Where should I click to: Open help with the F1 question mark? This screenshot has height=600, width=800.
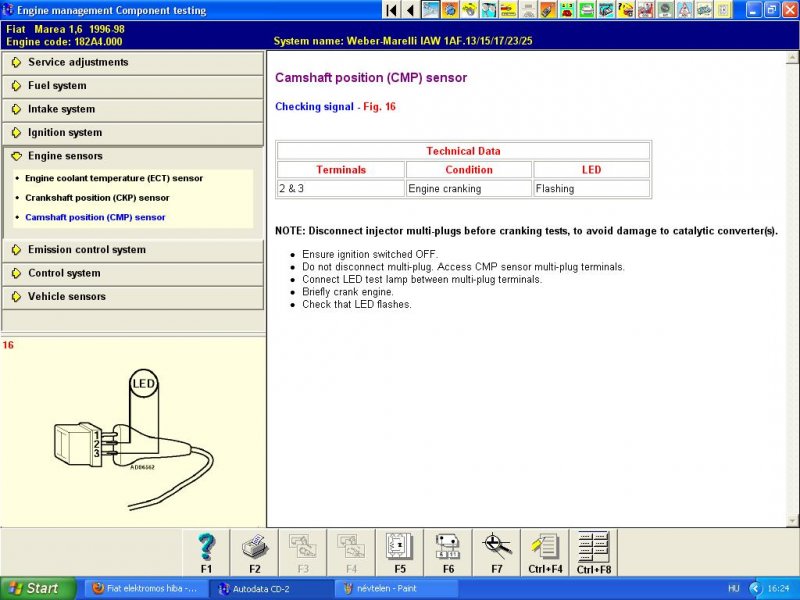pyautogui.click(x=206, y=553)
